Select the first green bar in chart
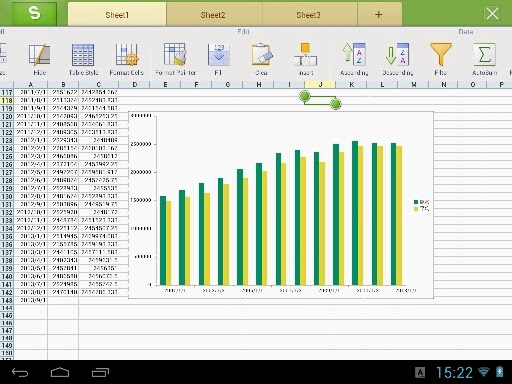This screenshot has height=384, width=512. point(163,241)
